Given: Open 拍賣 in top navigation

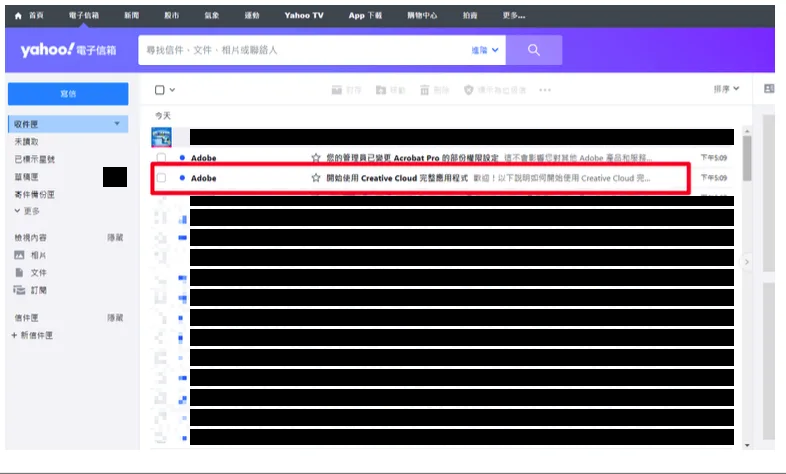Looking at the screenshot, I should (x=470, y=16).
